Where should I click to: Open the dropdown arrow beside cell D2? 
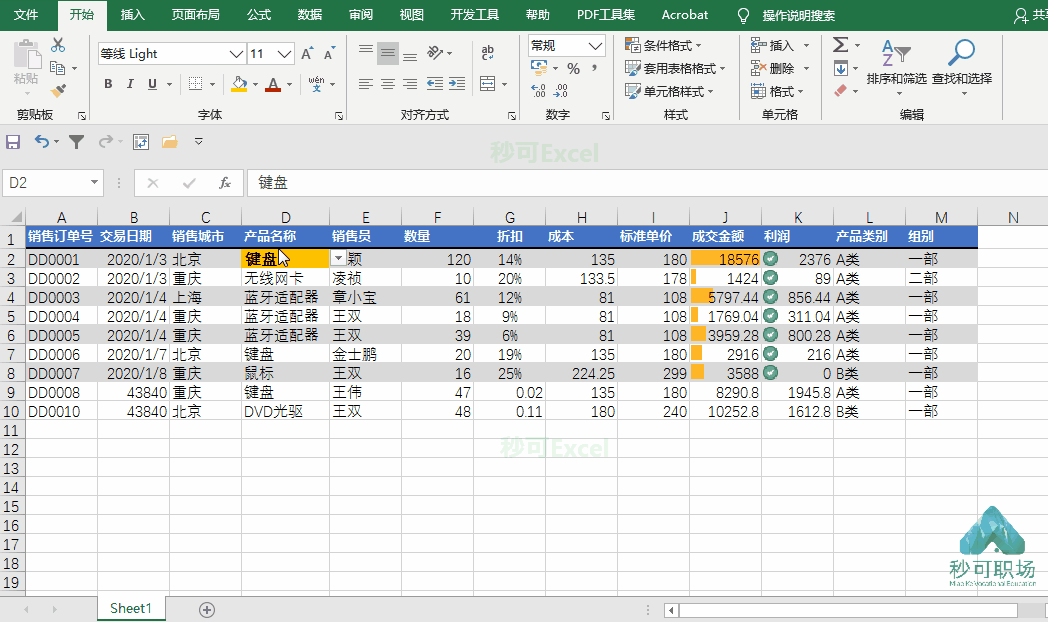(x=338, y=259)
